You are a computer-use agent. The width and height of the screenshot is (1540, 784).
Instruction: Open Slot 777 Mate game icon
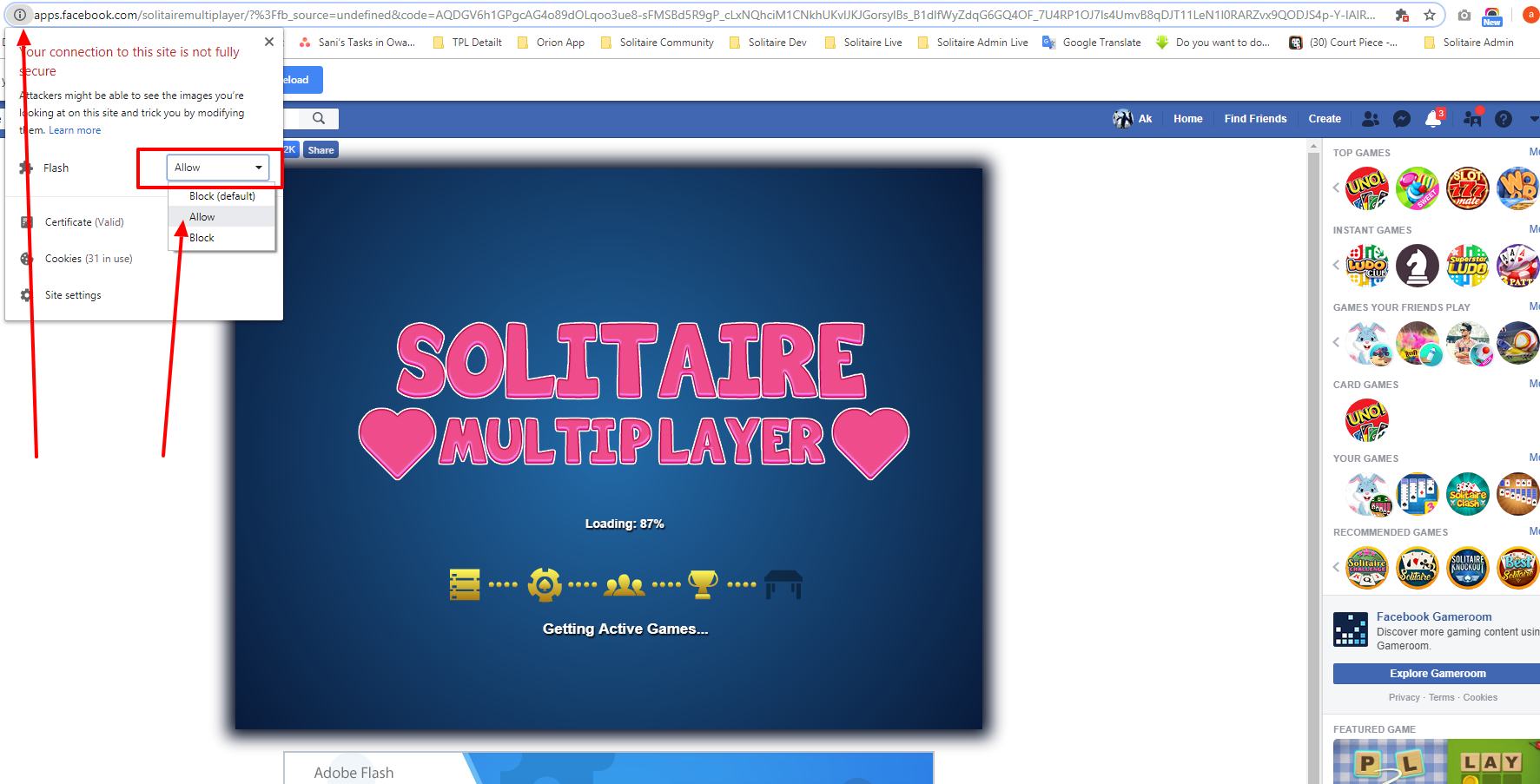pyautogui.click(x=1468, y=188)
